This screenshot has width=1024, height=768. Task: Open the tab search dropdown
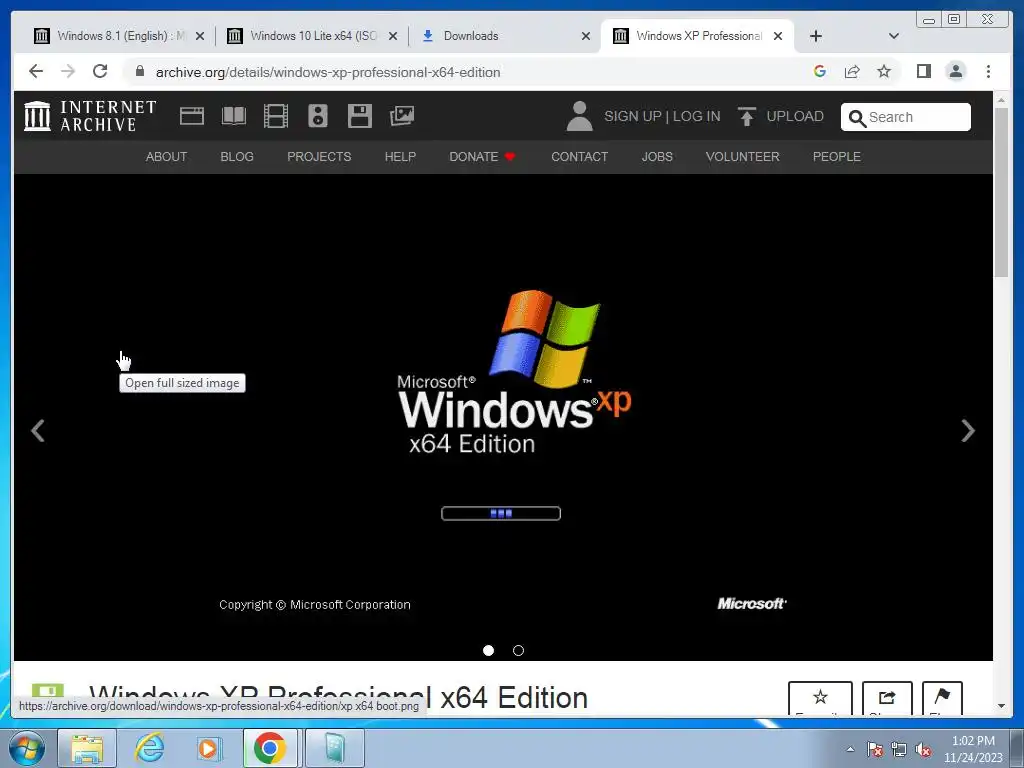point(894,36)
